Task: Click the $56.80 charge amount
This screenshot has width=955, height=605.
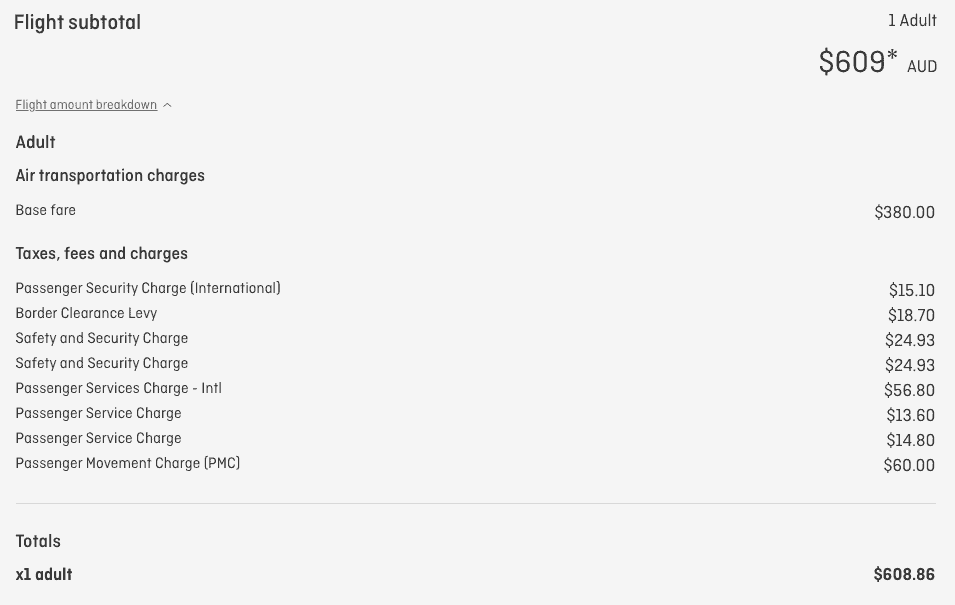Action: (x=909, y=390)
